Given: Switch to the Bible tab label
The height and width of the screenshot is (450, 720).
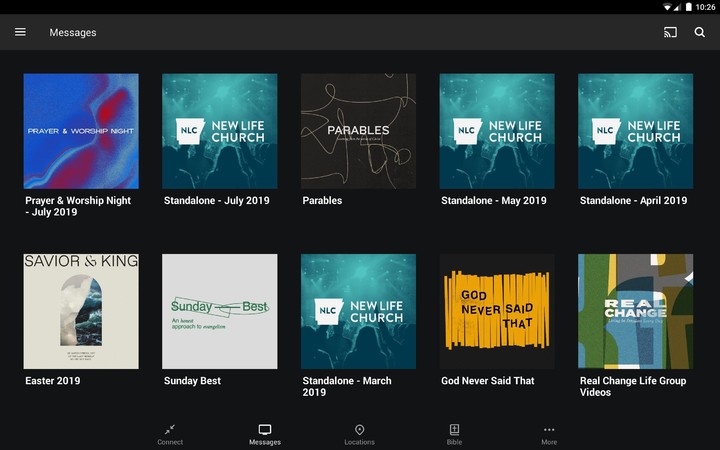Looking at the screenshot, I should [x=454, y=442].
